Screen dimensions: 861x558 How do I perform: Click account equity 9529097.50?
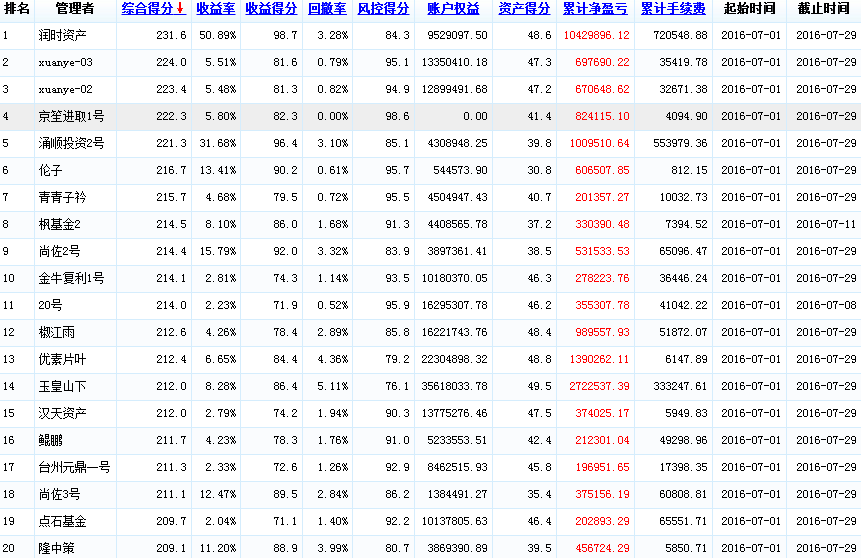(x=457, y=35)
